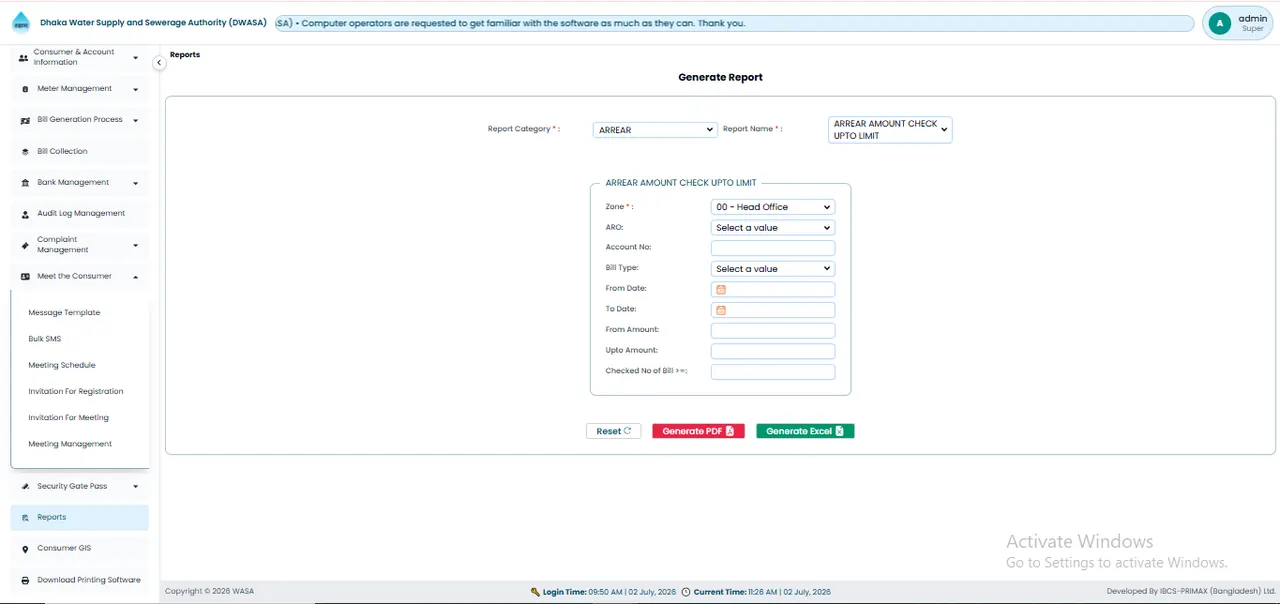Click into the To Date field
The height and width of the screenshot is (604, 1280).
(772, 310)
